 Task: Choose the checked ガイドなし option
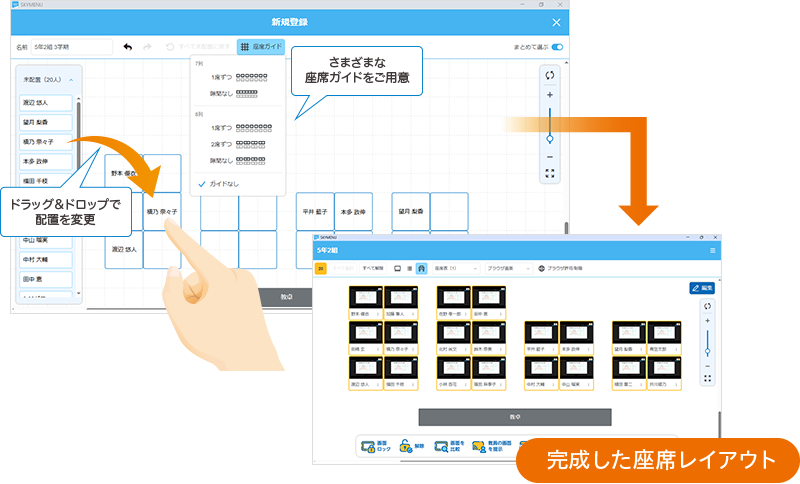[218, 184]
